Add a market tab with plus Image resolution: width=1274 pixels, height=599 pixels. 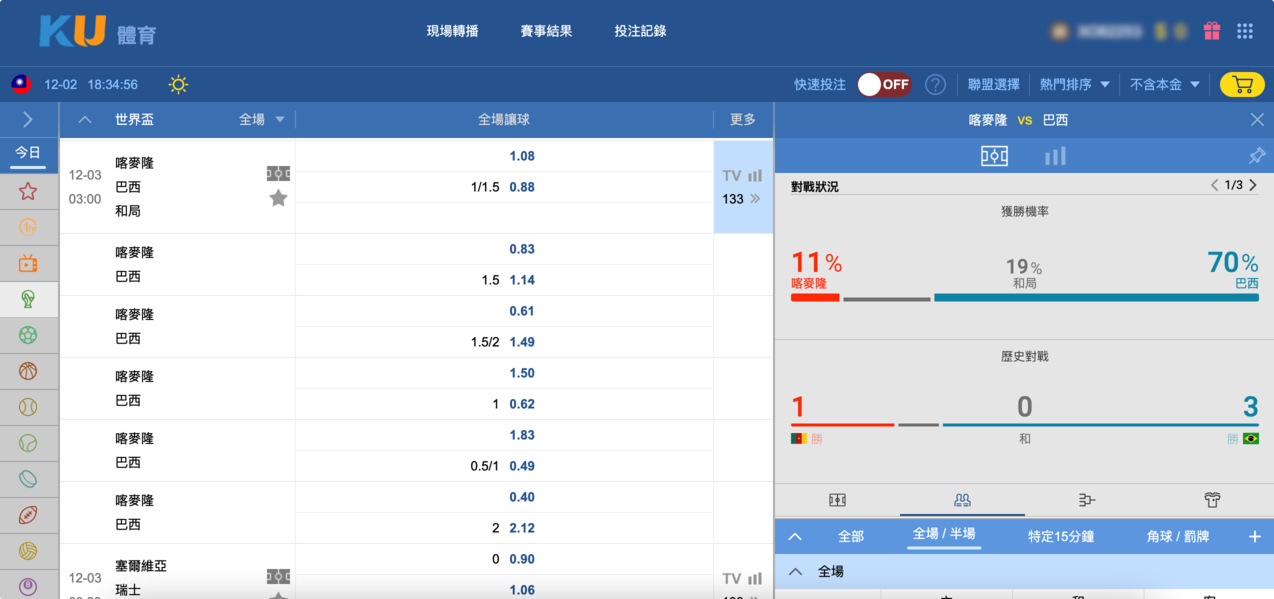[x=1255, y=537]
